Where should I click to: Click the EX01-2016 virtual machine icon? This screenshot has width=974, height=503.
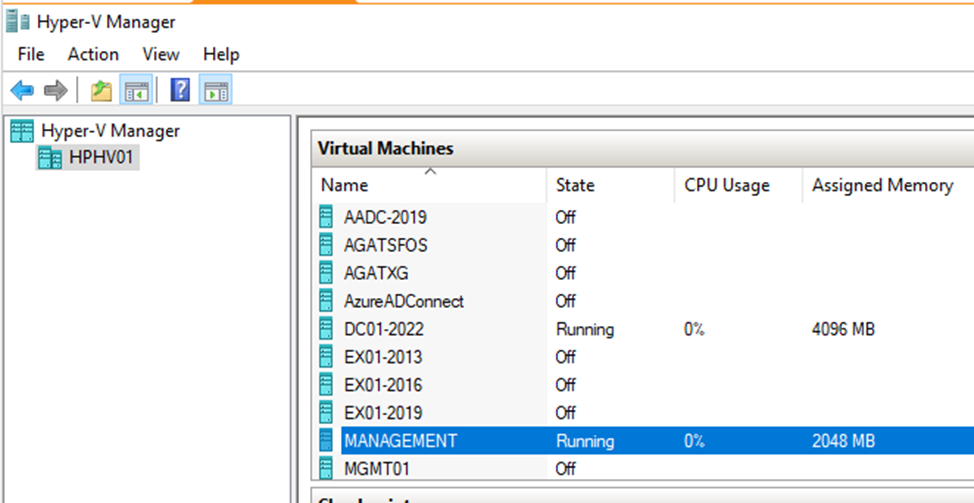[326, 385]
